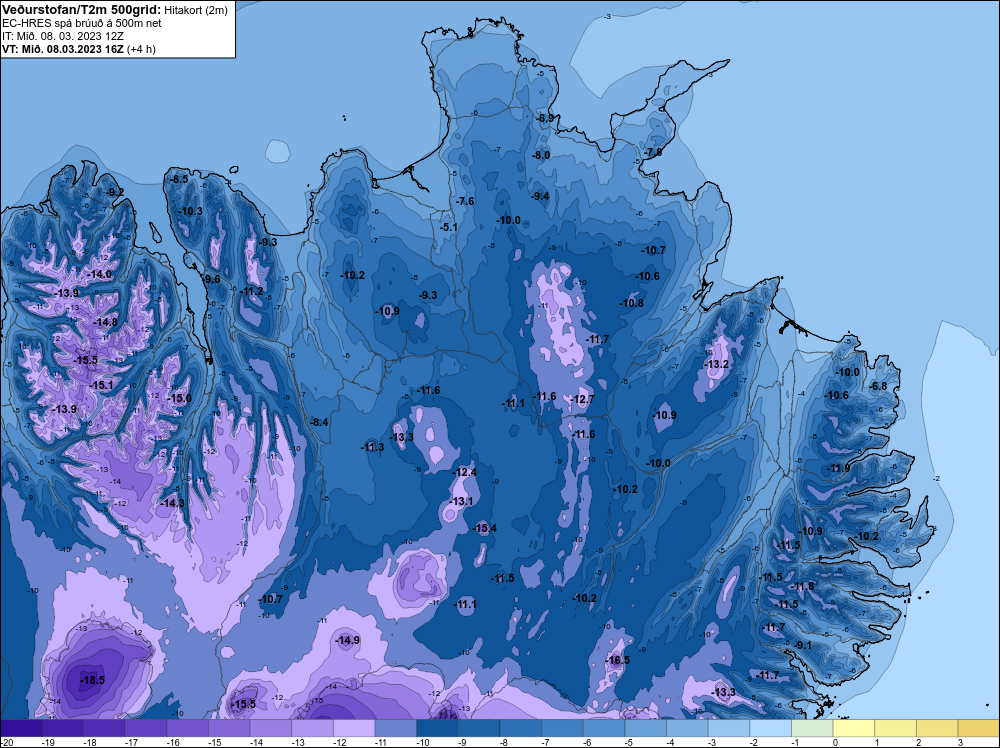The height and width of the screenshot is (748, 1000).
Task: Click legend swatch between 2 and 3
Action: [937, 728]
